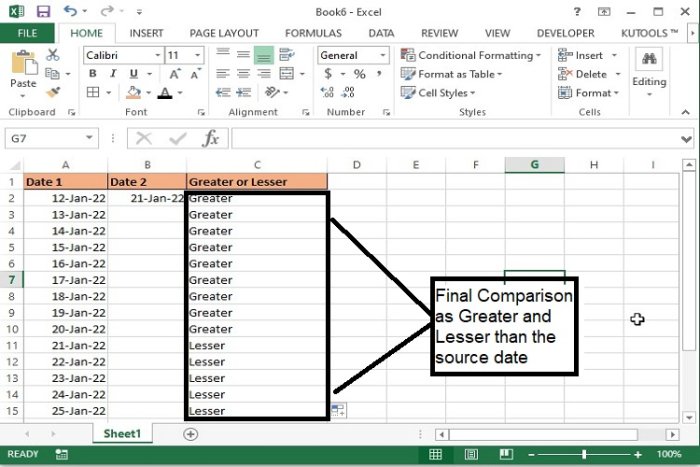700x467 pixels.
Task: Click Increase Font Size icon
Action: click(x=175, y=74)
